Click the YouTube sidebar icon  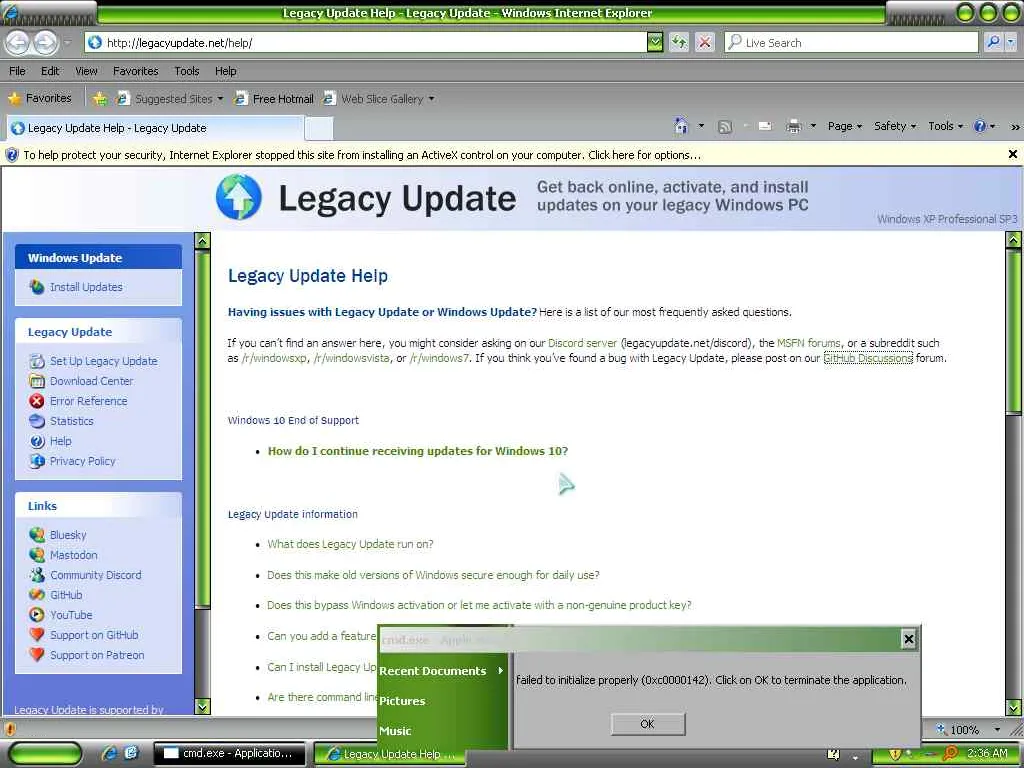[37, 615]
